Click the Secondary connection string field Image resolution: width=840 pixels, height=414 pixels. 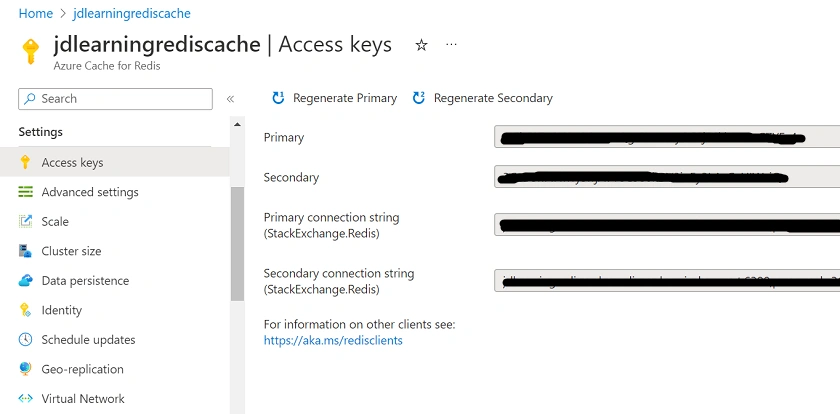(x=667, y=281)
